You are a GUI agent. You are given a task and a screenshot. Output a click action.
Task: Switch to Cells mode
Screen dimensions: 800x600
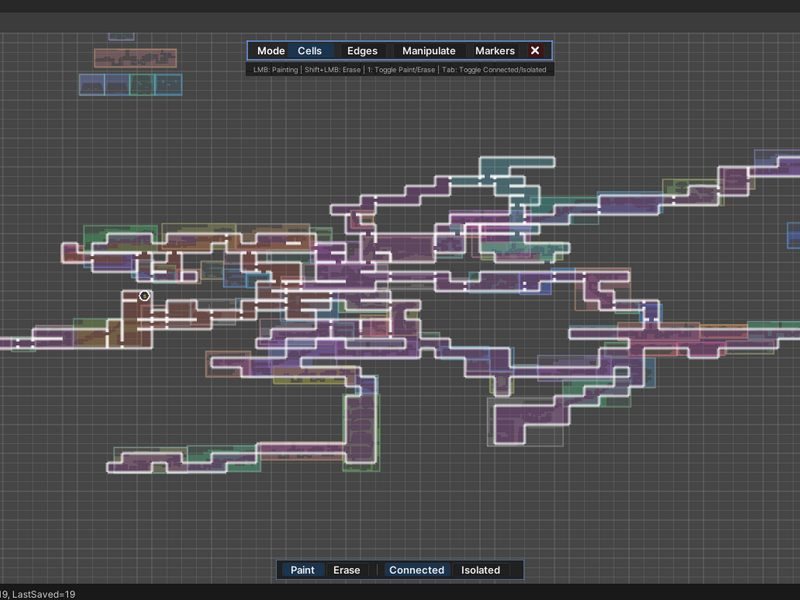pyautogui.click(x=310, y=51)
